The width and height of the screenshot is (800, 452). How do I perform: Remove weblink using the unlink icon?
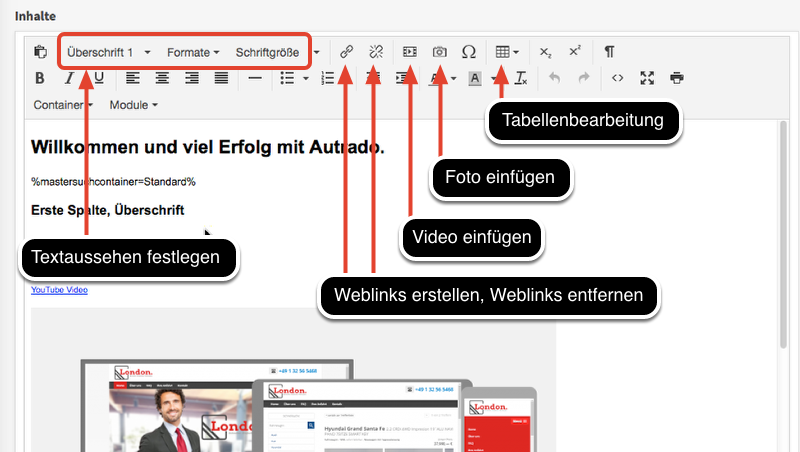pyautogui.click(x=376, y=52)
